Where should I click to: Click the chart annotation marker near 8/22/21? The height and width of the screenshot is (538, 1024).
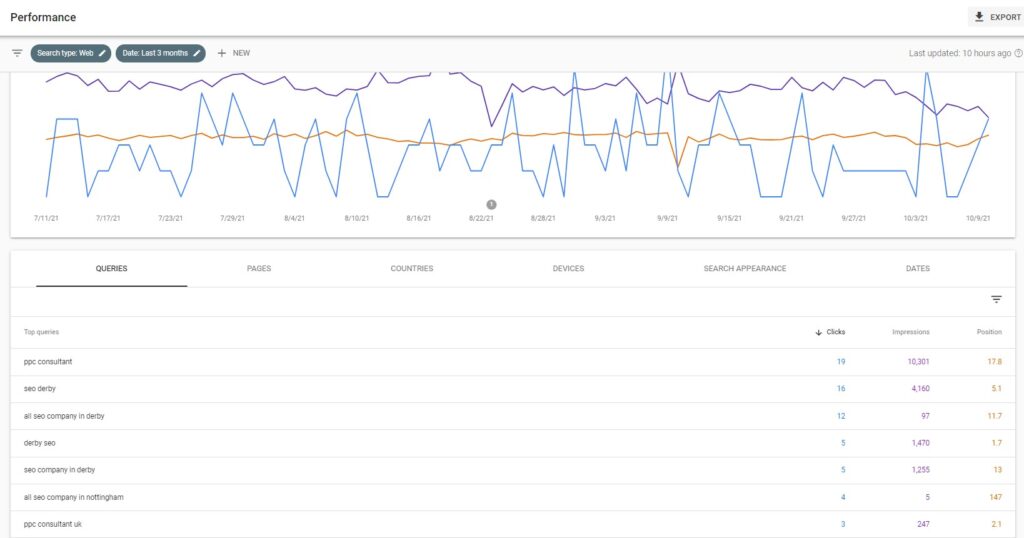[x=491, y=204]
